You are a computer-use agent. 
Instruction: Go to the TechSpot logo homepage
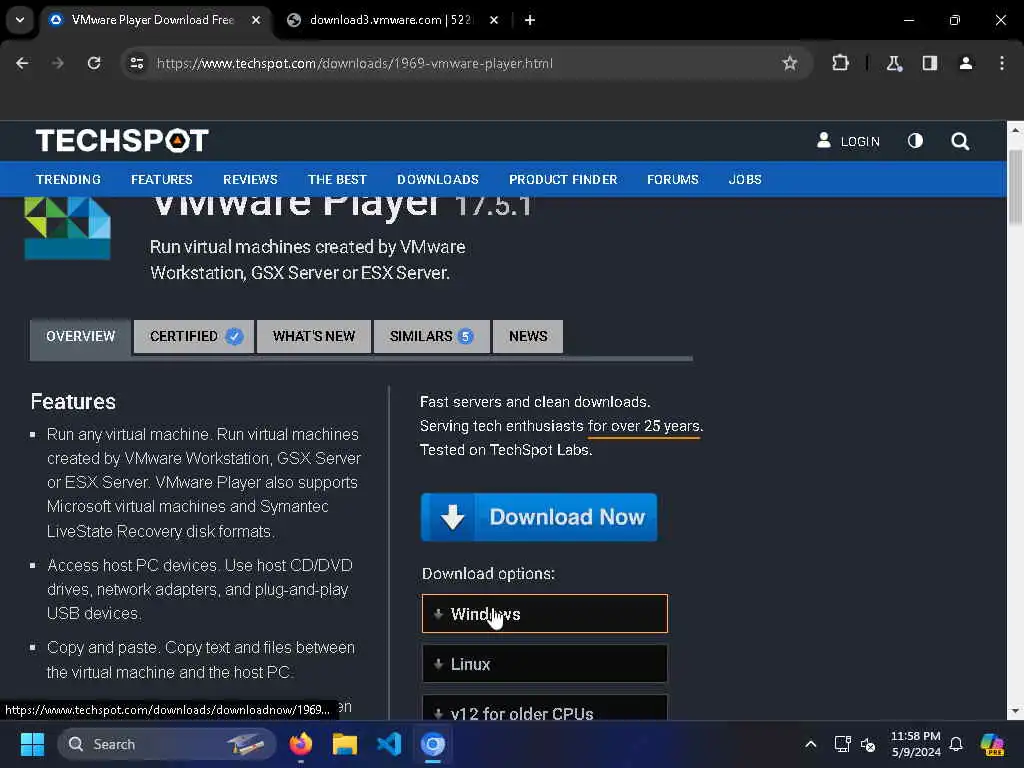[122, 140]
